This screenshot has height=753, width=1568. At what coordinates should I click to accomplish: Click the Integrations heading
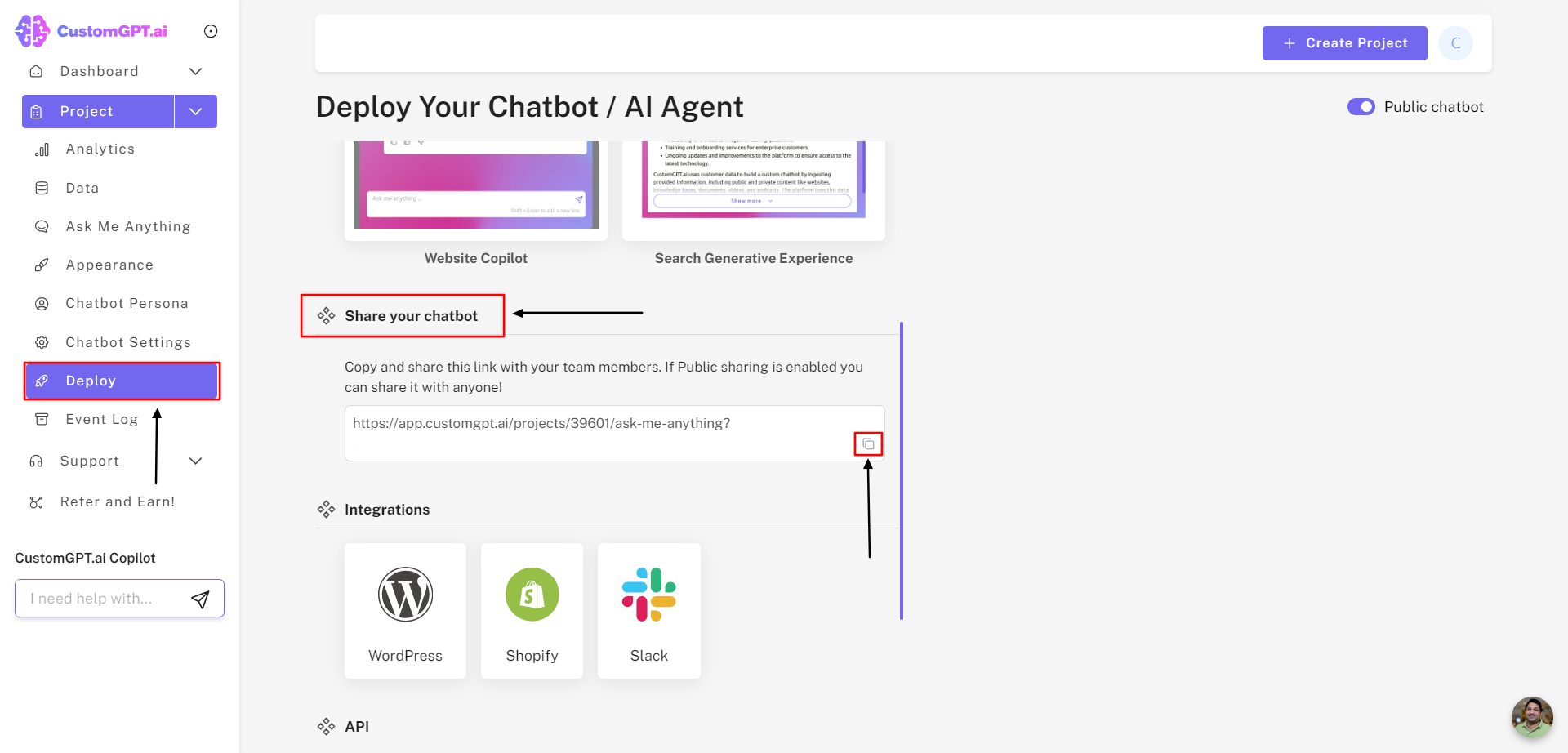(x=387, y=510)
